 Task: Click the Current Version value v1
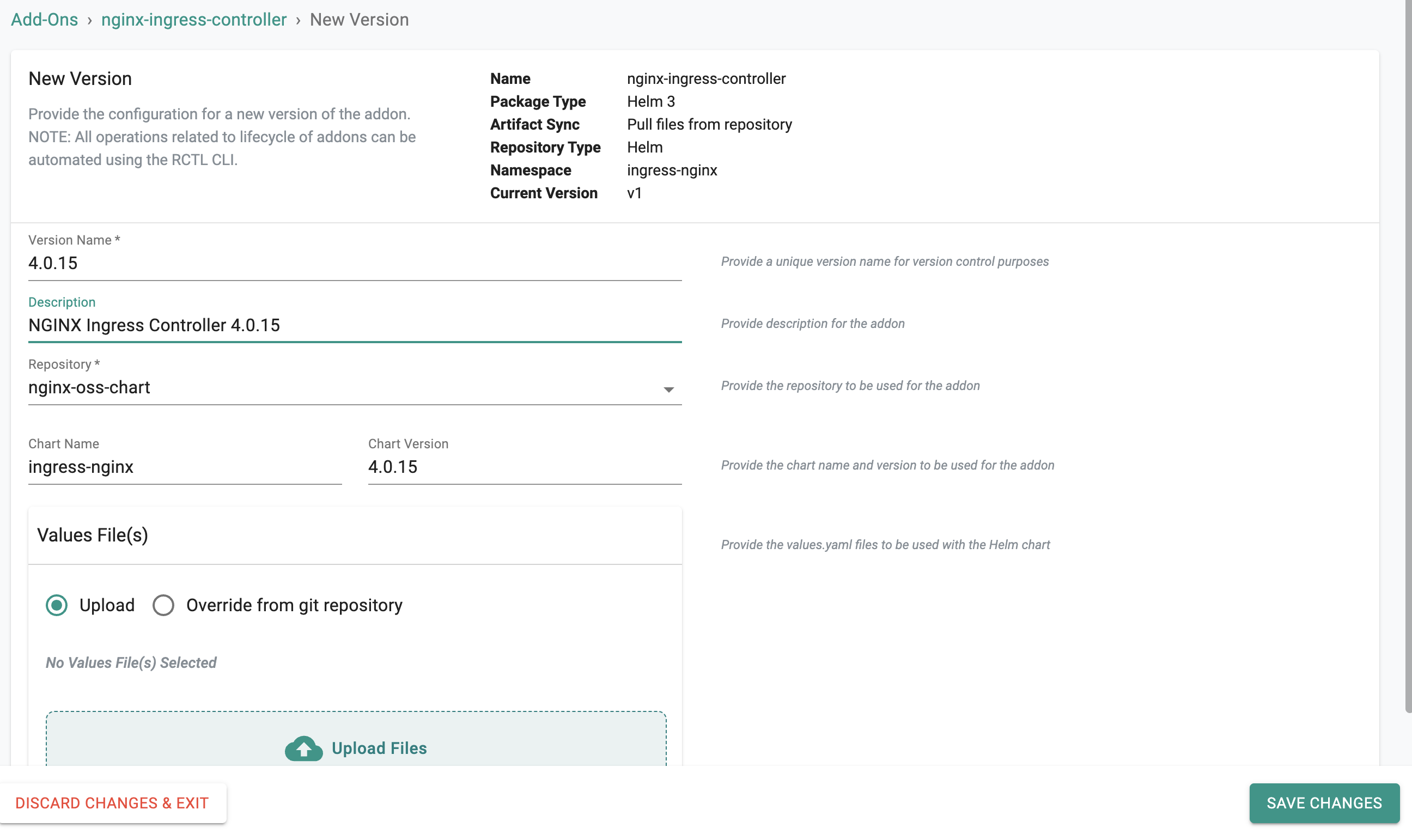(635, 193)
